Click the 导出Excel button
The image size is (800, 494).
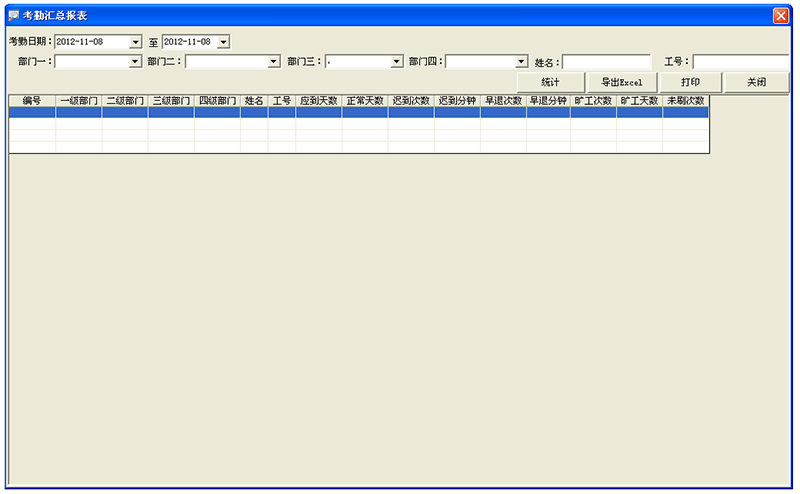tap(621, 82)
